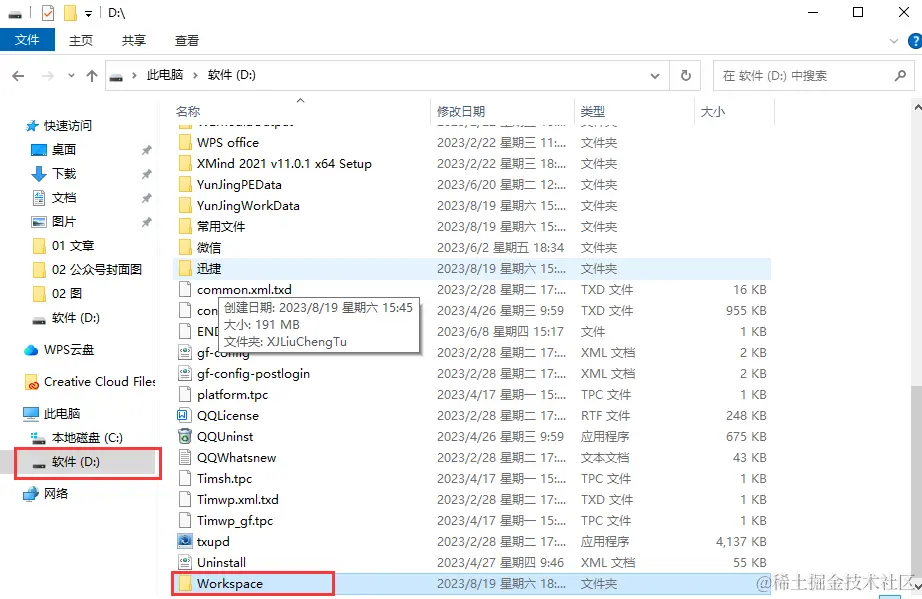Select the Timwp_gf.tpc file icon

(185, 521)
